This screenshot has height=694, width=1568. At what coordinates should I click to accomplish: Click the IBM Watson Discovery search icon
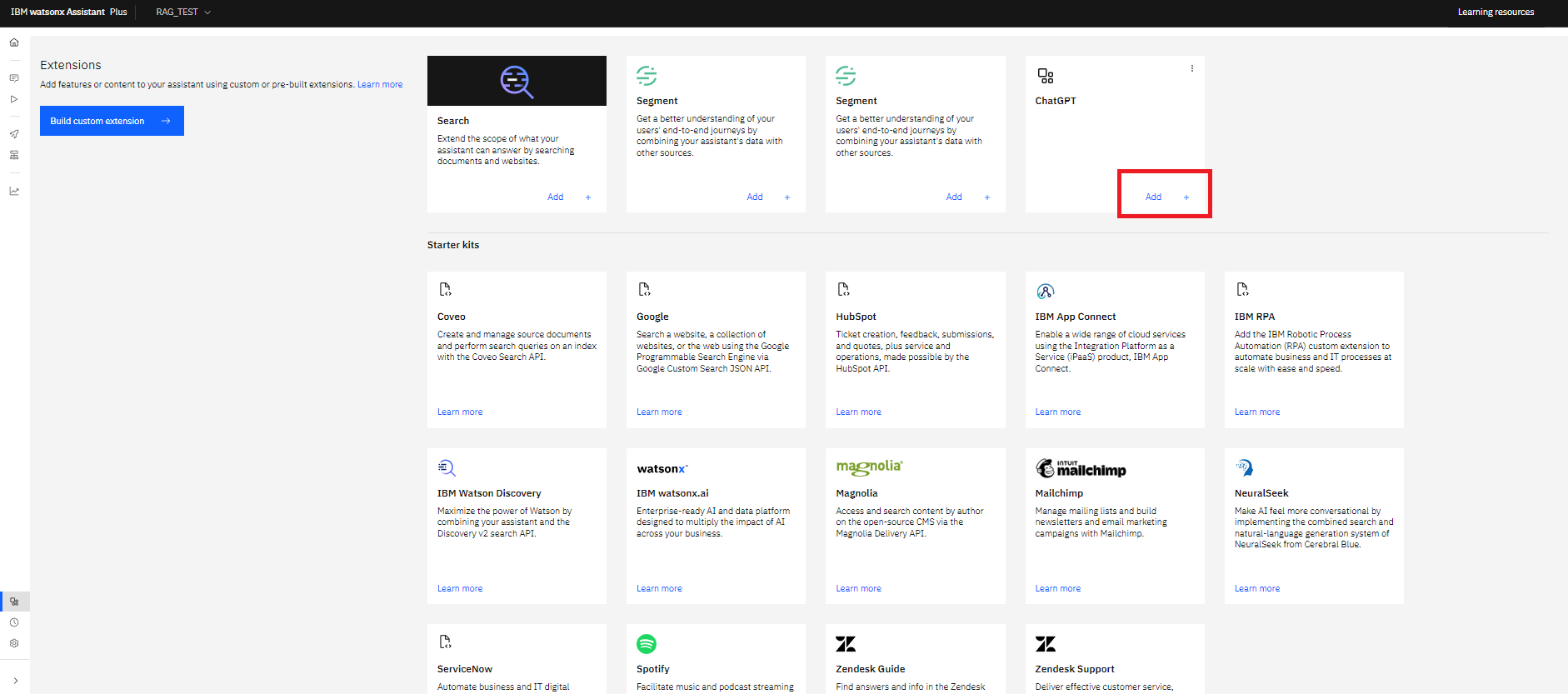(x=447, y=467)
